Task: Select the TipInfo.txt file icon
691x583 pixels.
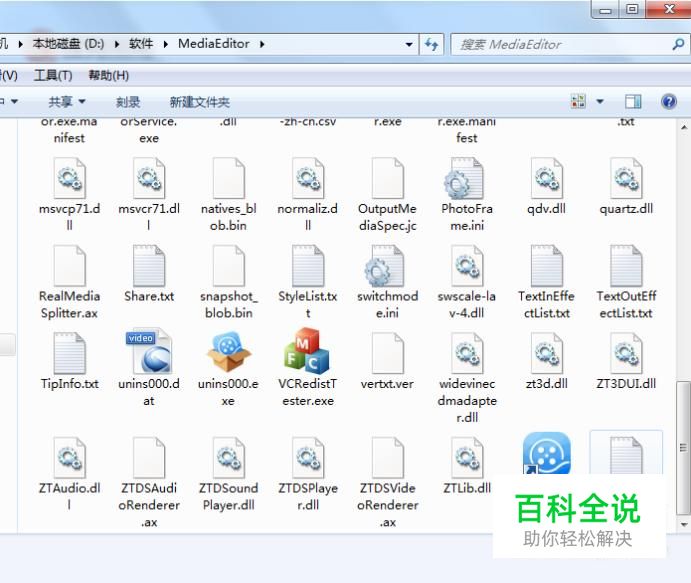Action: click(x=70, y=353)
